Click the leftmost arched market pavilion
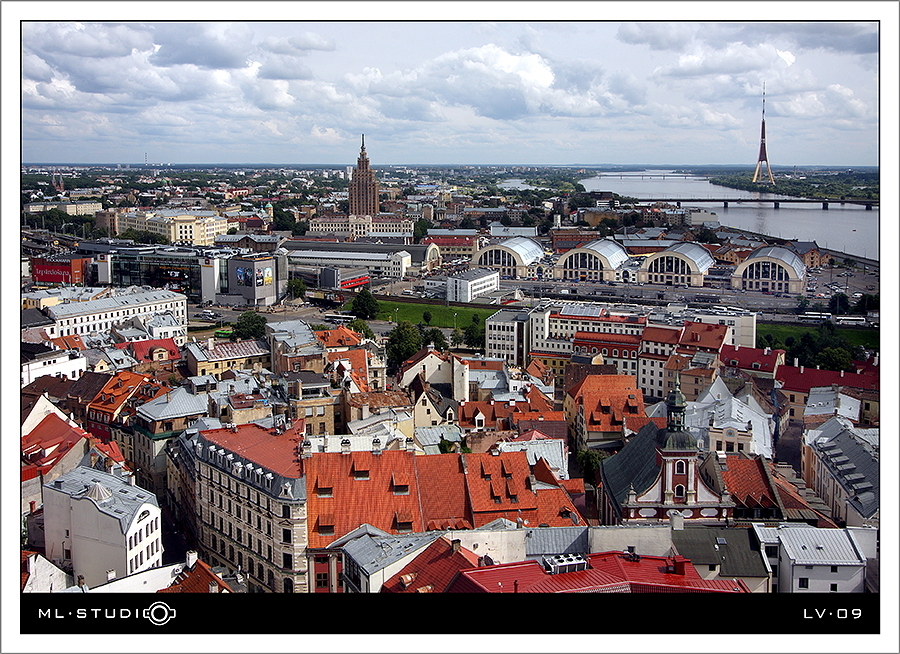 (507, 258)
